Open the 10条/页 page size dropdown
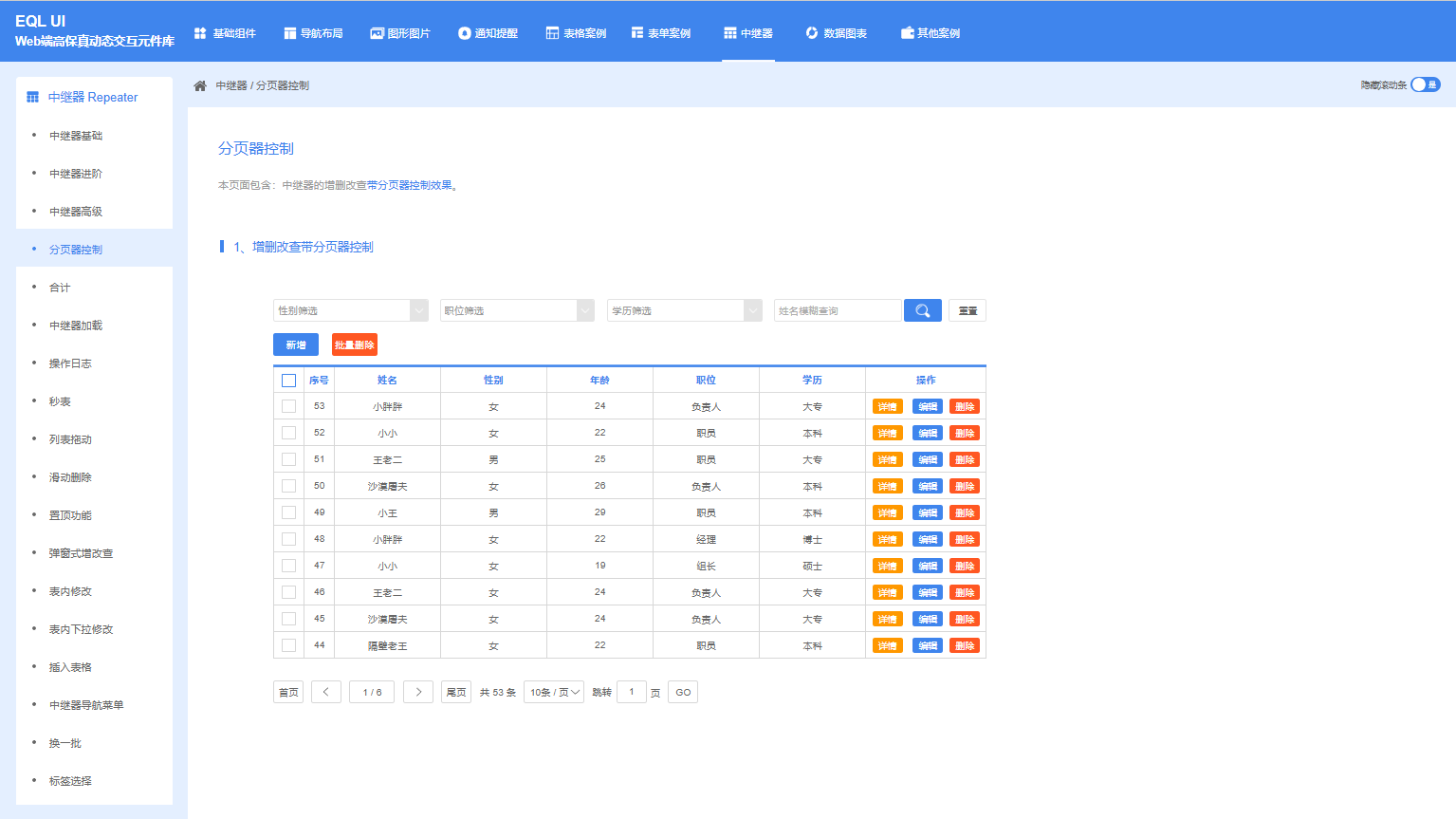Viewport: 1456px width, 819px height. tap(554, 691)
